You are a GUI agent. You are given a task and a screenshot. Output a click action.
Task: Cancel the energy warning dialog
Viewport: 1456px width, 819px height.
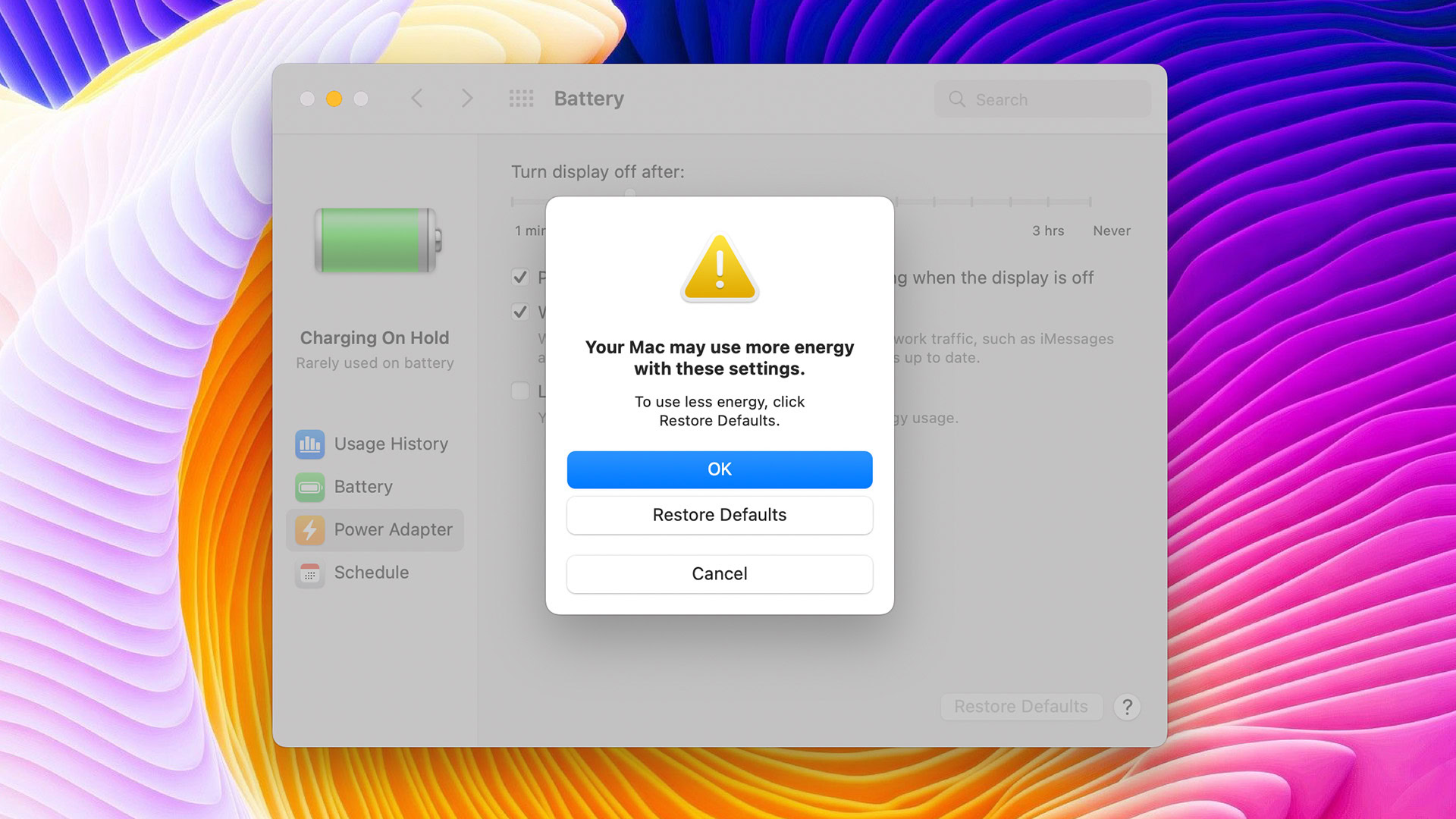[x=719, y=574]
